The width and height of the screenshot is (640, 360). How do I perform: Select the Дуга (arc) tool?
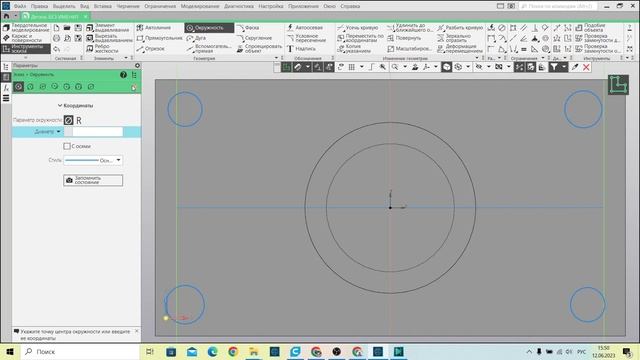196,38
